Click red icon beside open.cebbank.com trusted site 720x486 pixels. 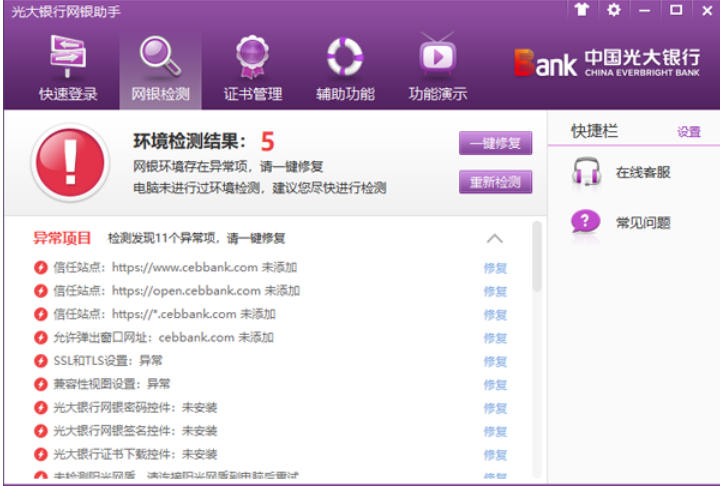pos(41,291)
